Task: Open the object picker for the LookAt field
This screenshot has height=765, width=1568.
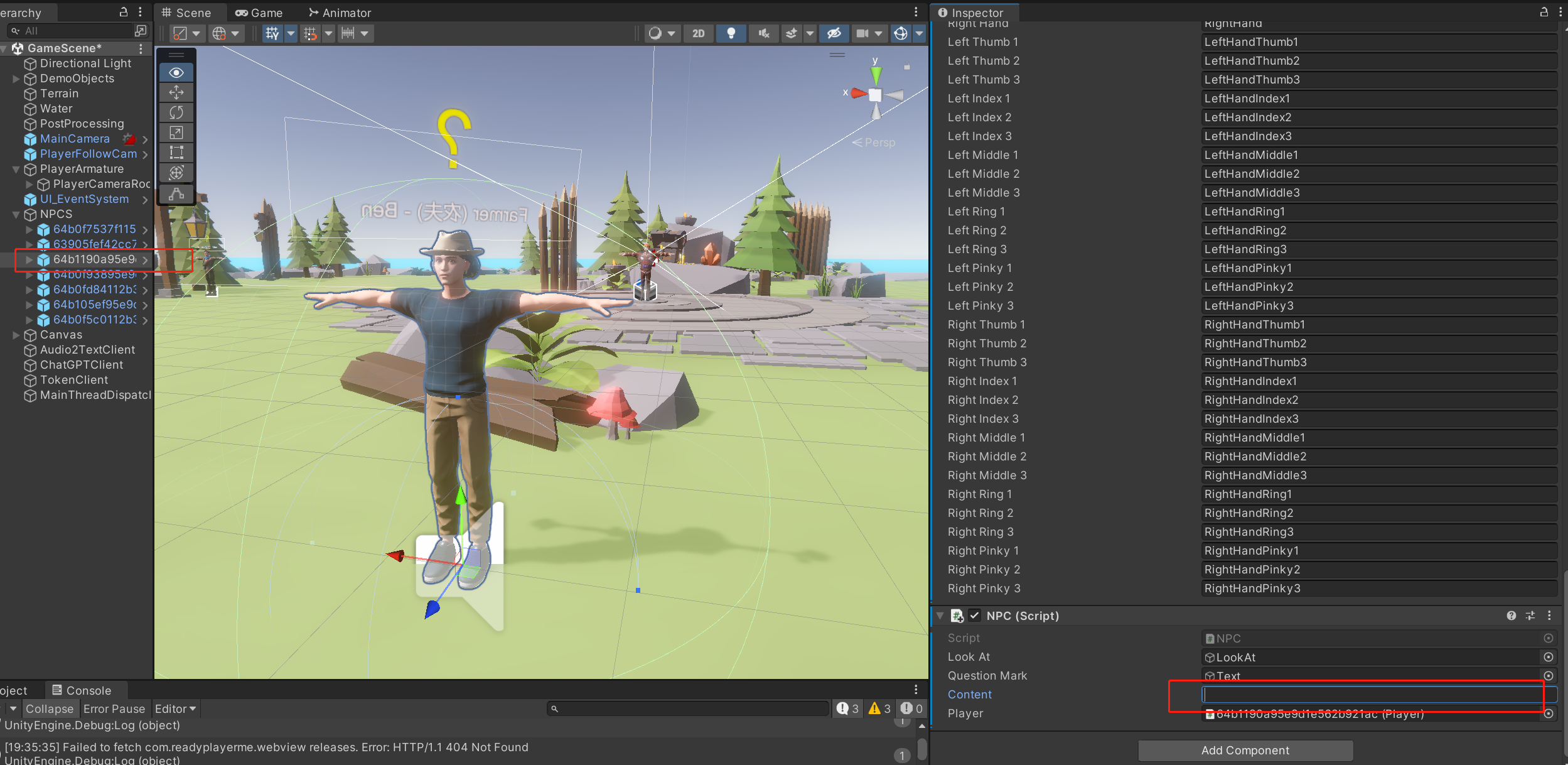Action: click(1548, 658)
